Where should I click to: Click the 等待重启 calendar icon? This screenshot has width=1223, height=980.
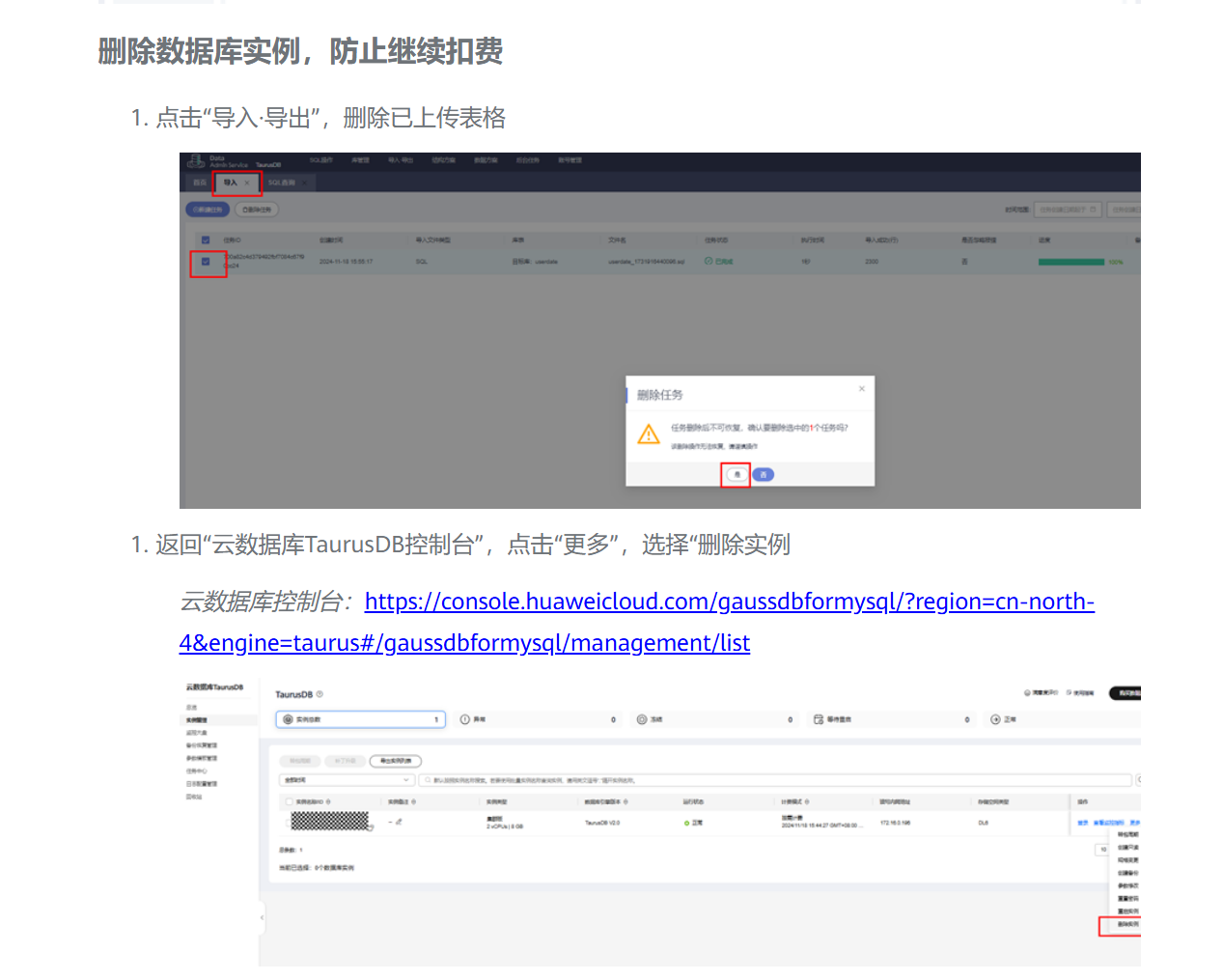[819, 719]
